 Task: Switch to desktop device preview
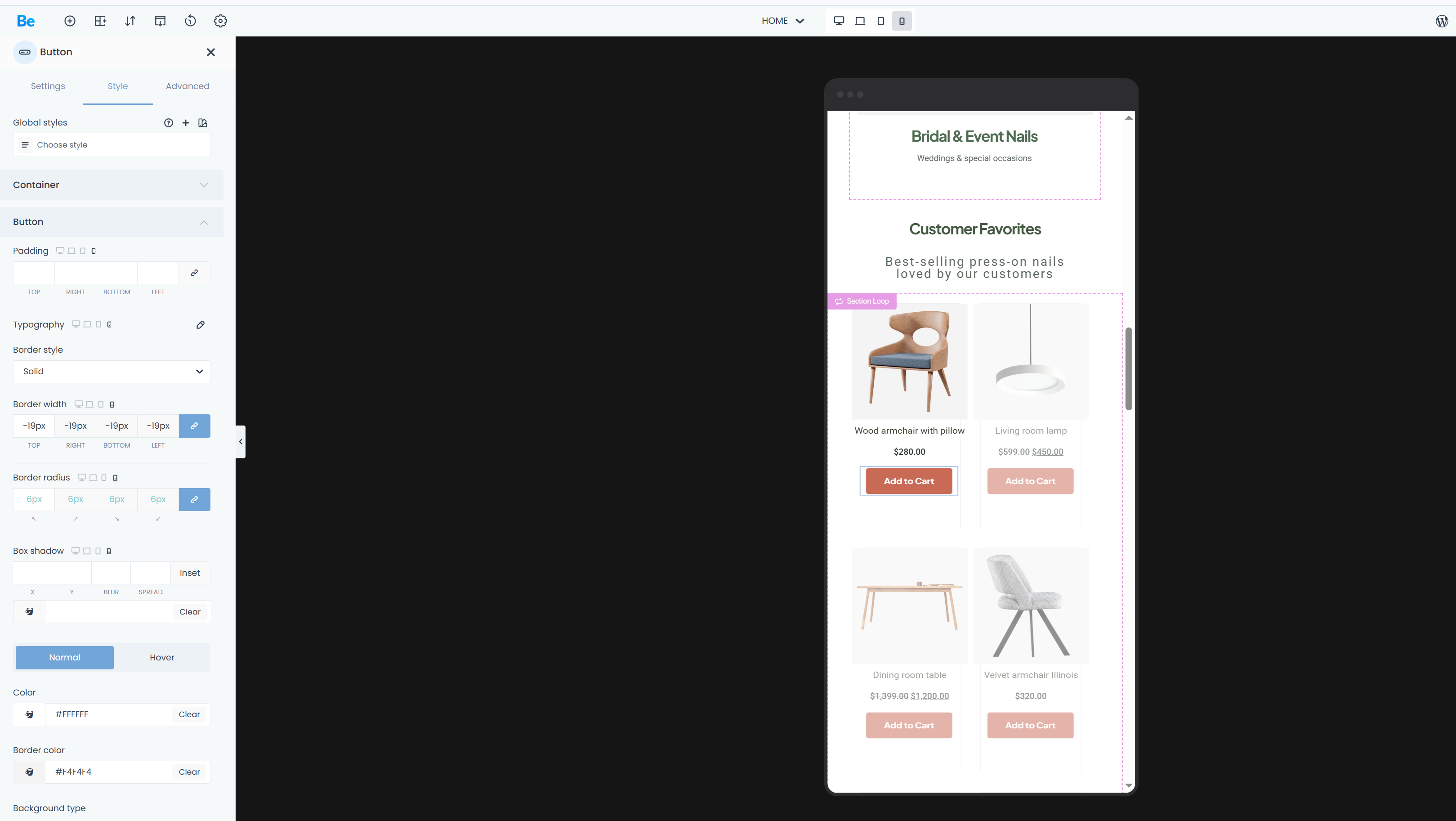[839, 21]
